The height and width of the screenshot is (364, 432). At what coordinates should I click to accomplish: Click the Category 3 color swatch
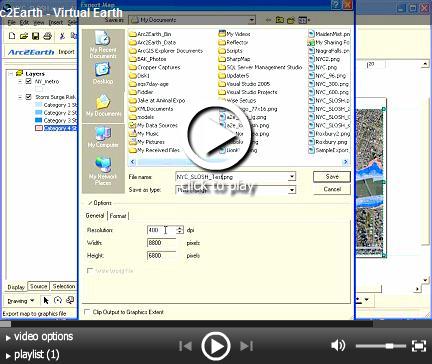38,120
